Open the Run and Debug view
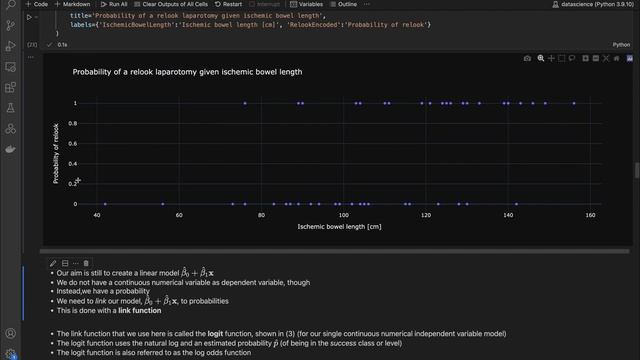Screen dimensions: 640x360 (10, 46)
